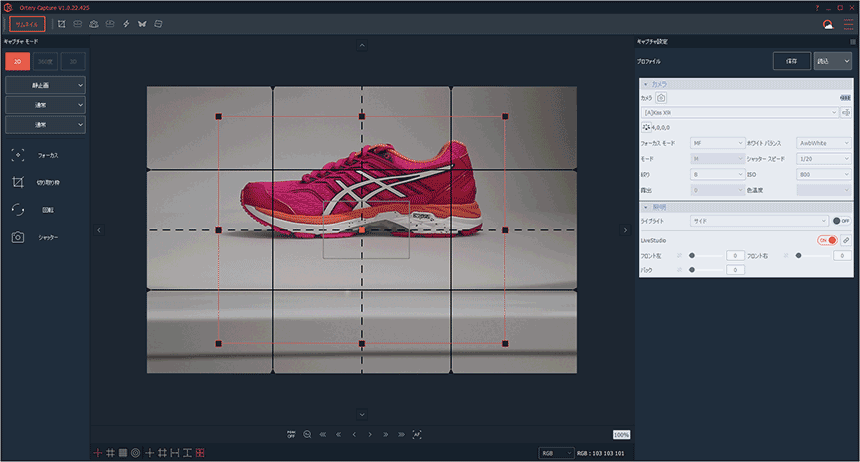Click the profile save button
860x462 pixels.
791,61
